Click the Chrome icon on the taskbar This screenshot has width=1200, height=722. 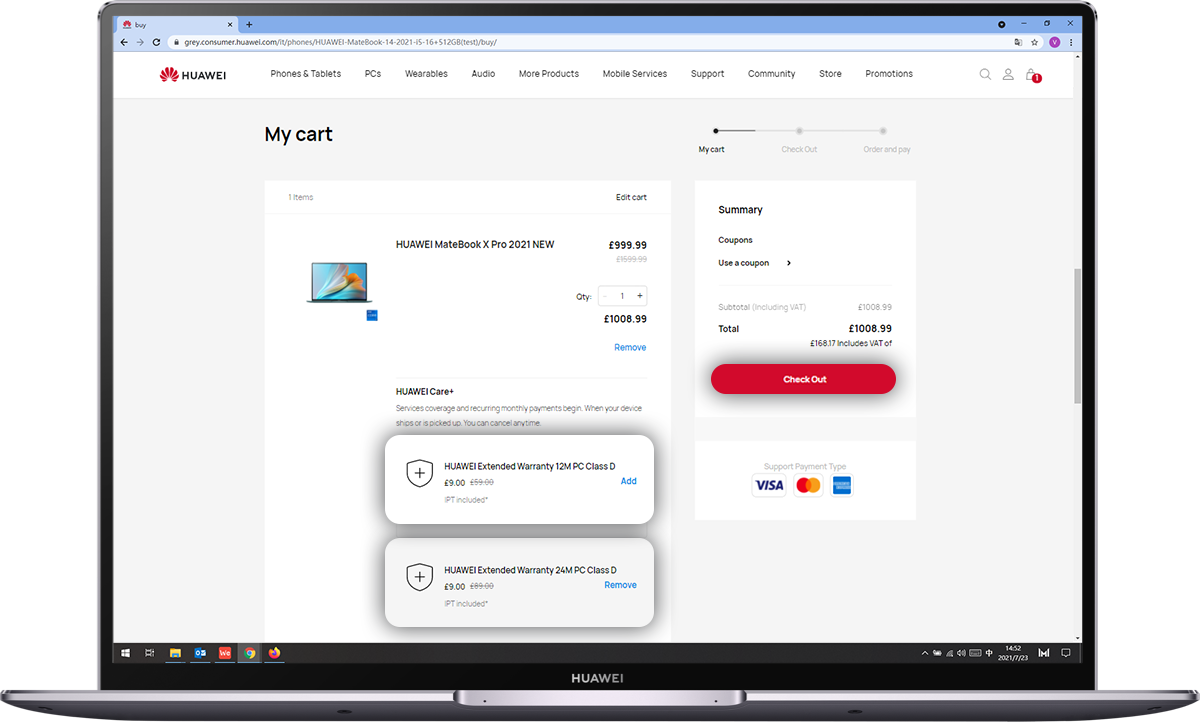tap(250, 653)
